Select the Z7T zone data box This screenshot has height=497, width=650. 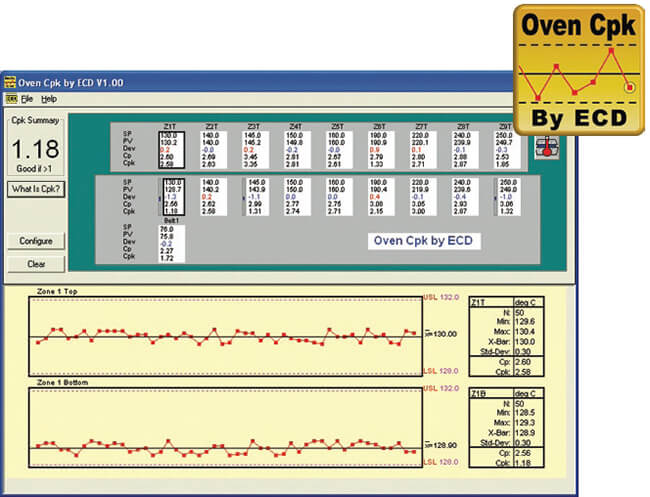pos(423,150)
